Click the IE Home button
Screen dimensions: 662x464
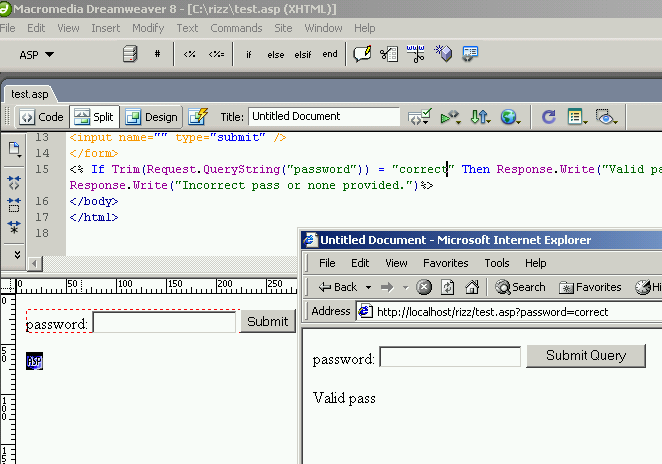471,287
